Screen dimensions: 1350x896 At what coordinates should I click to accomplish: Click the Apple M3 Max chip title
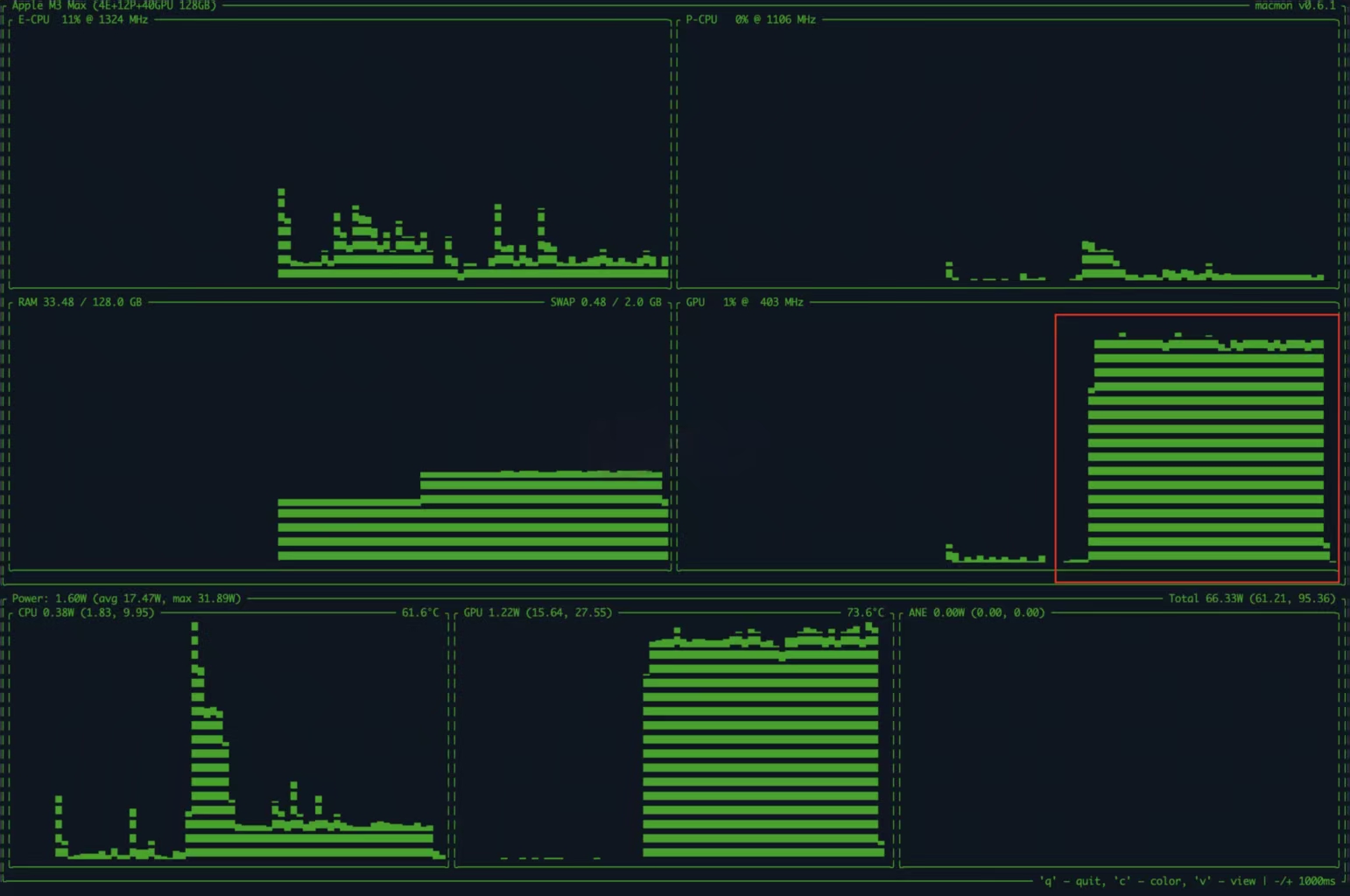click(x=114, y=5)
